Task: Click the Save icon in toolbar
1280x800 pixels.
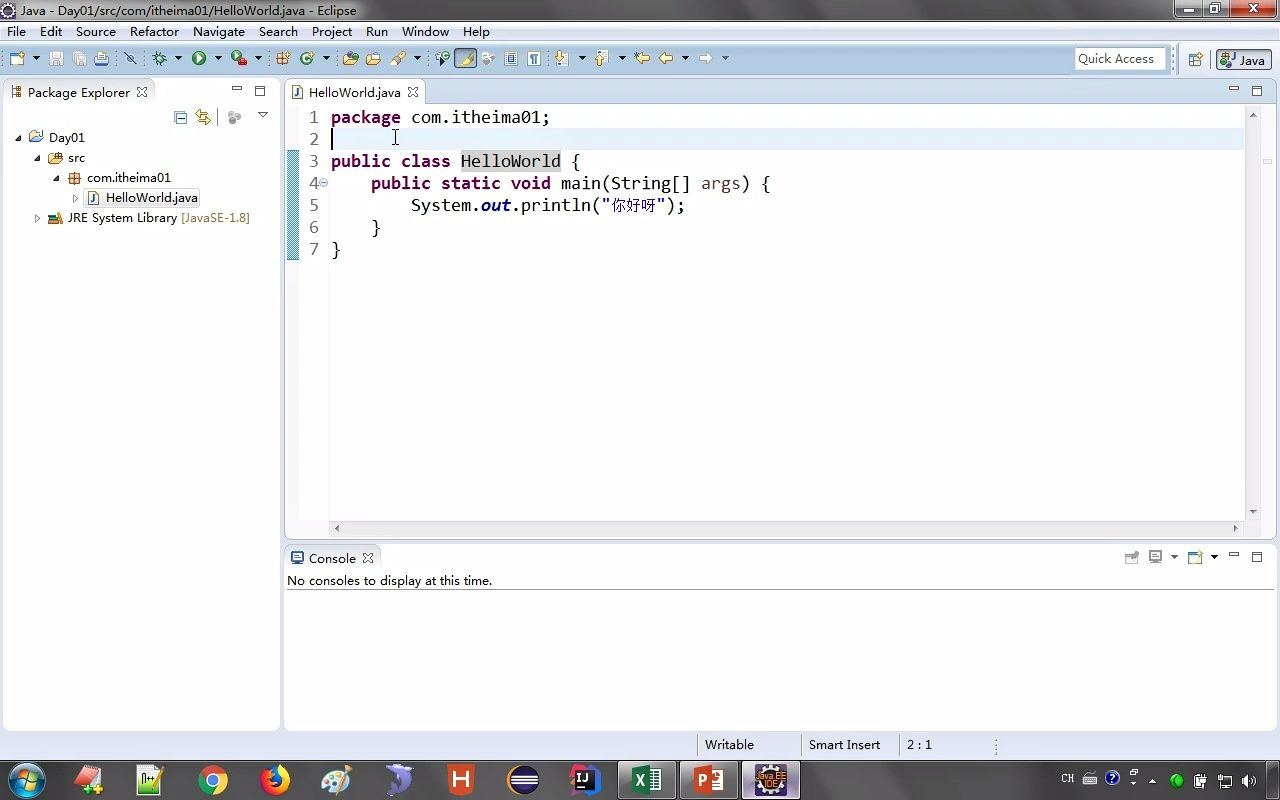Action: pos(56,59)
